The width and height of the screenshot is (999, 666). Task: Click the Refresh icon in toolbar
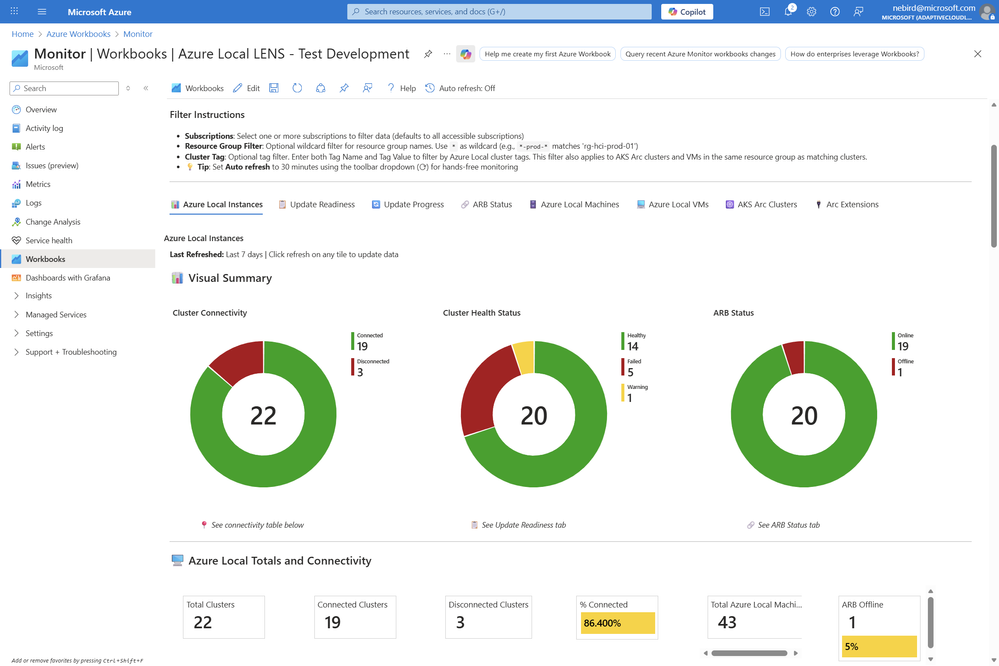(x=297, y=89)
